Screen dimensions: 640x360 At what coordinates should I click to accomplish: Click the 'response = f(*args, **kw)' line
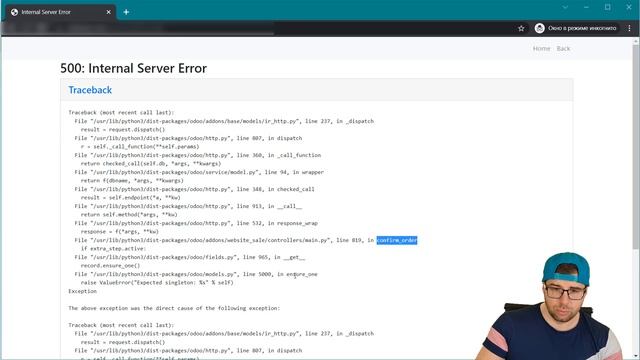click(120, 231)
